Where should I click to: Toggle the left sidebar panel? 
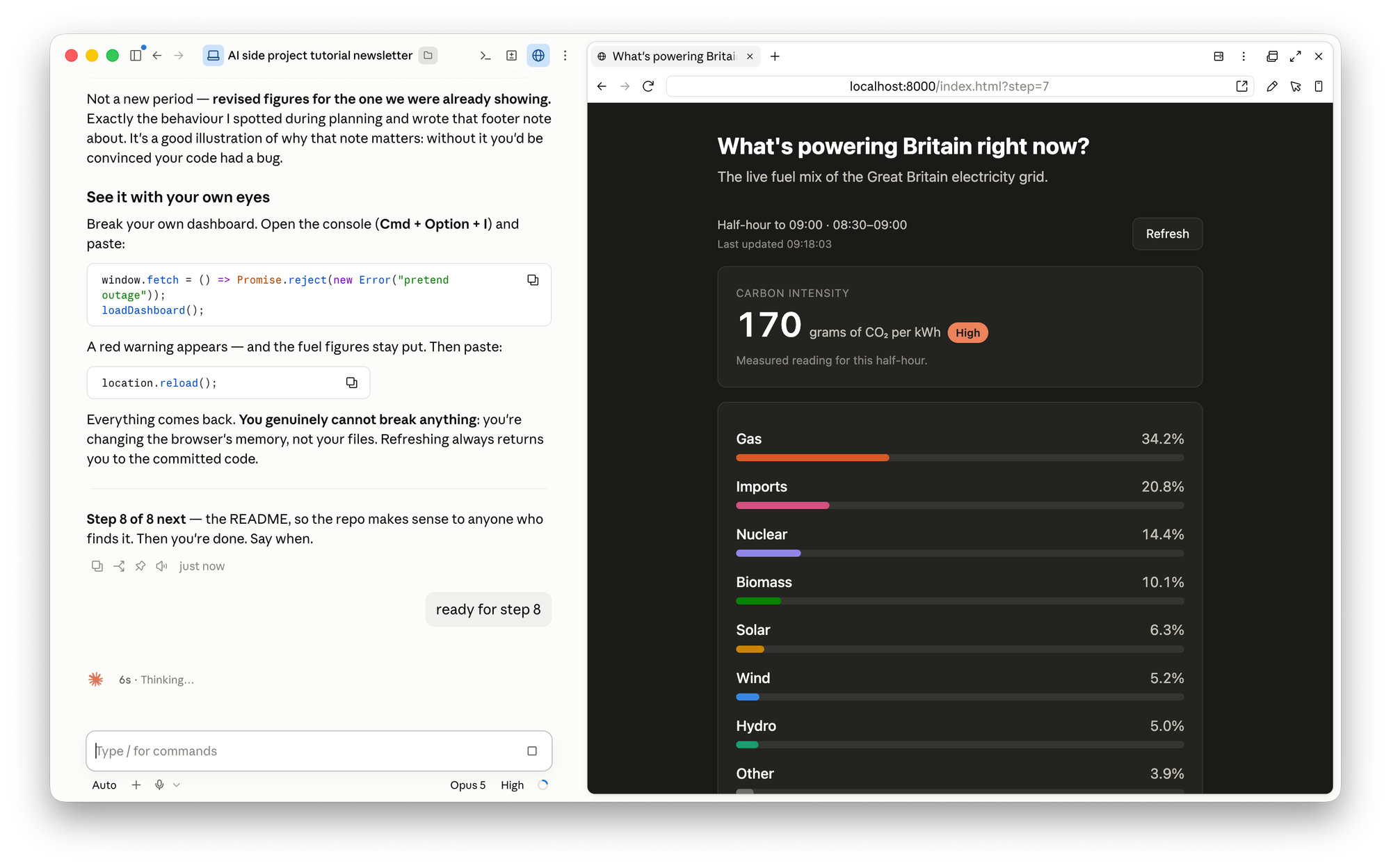pos(136,56)
